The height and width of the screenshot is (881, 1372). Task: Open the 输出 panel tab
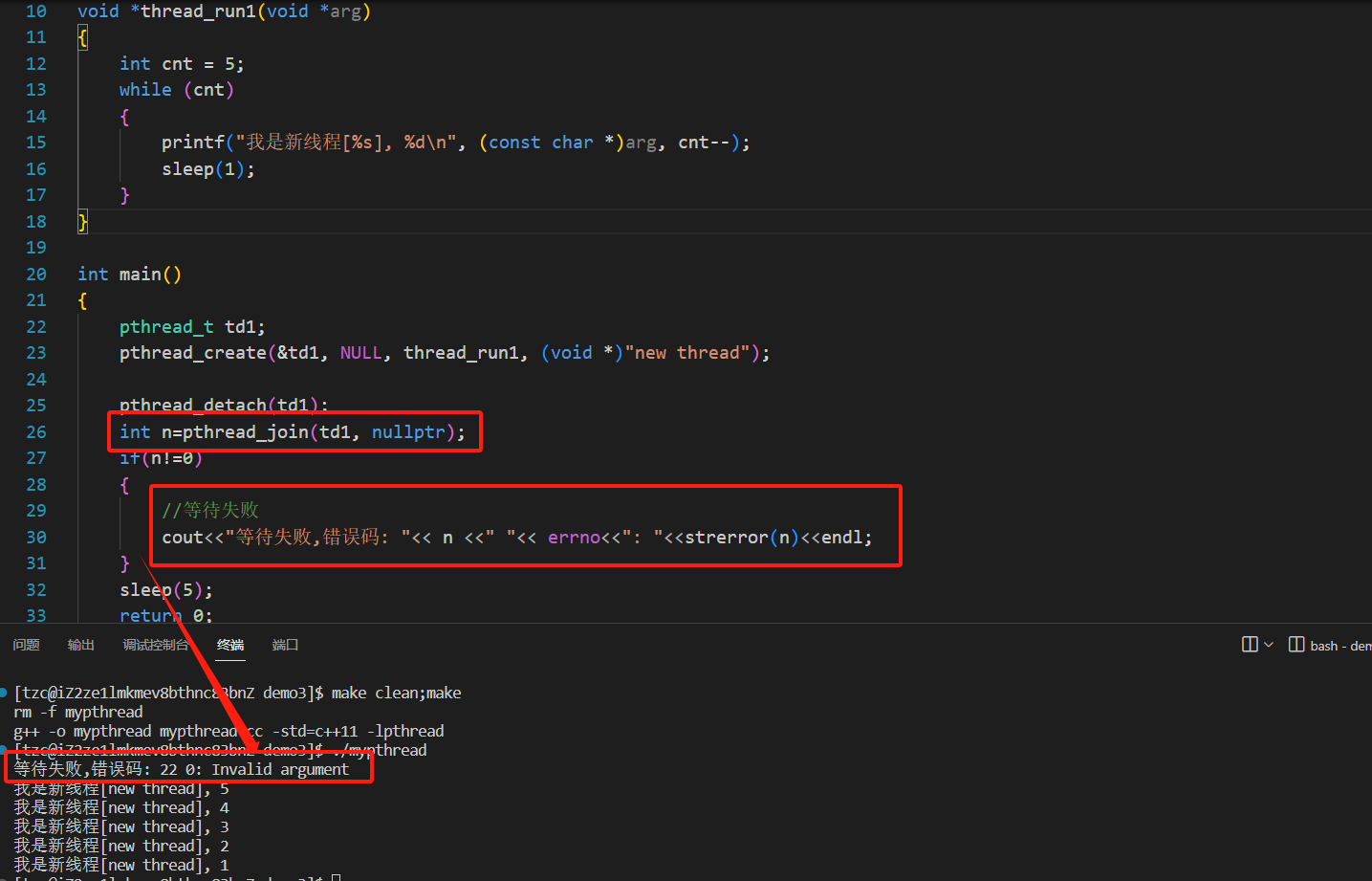coord(81,645)
